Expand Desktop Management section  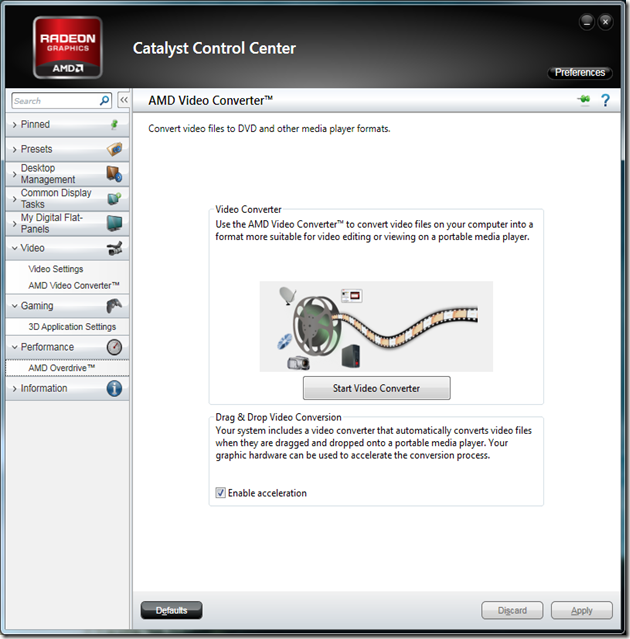click(x=68, y=174)
